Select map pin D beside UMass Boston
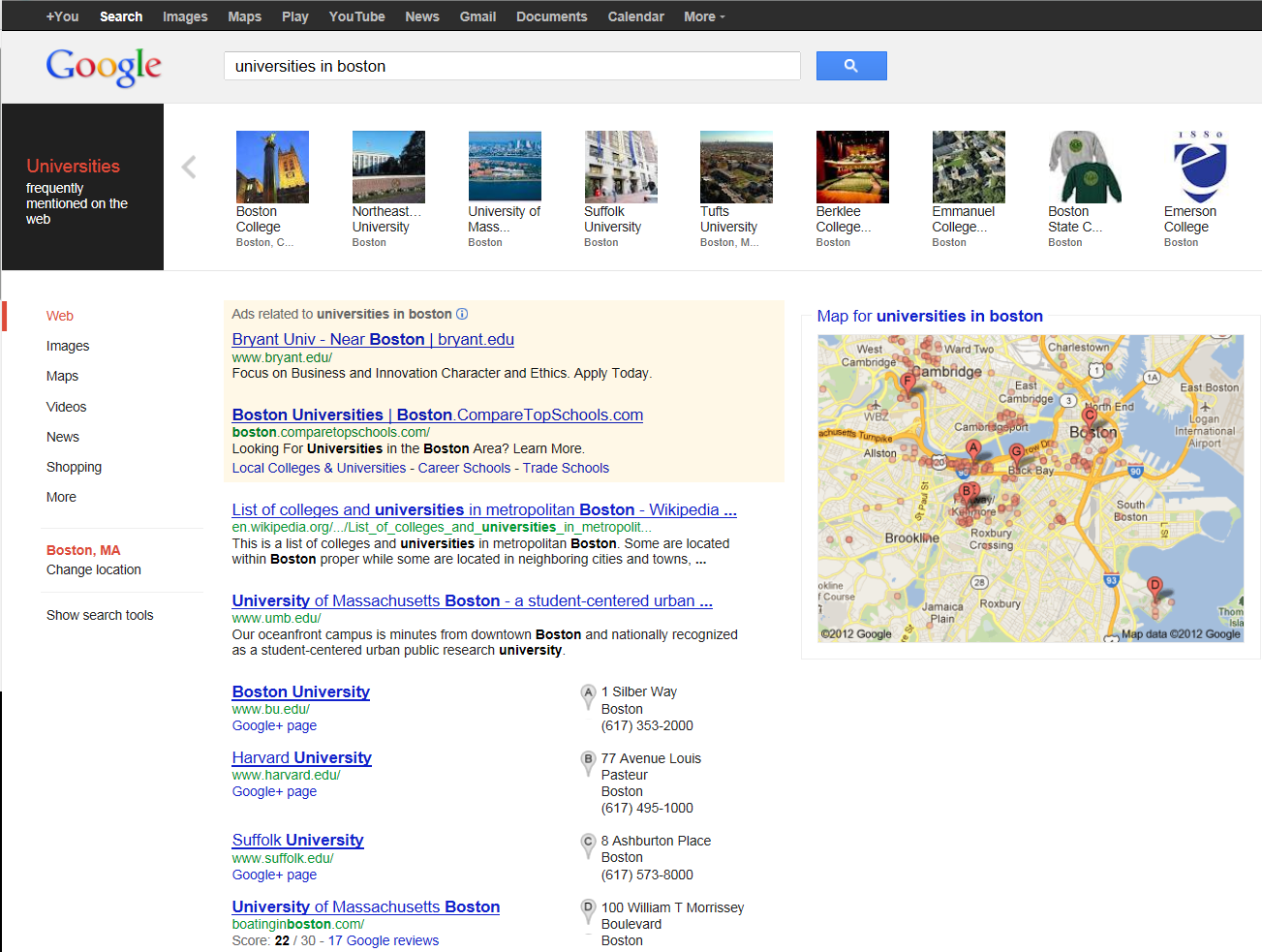The image size is (1262, 952). click(x=588, y=911)
